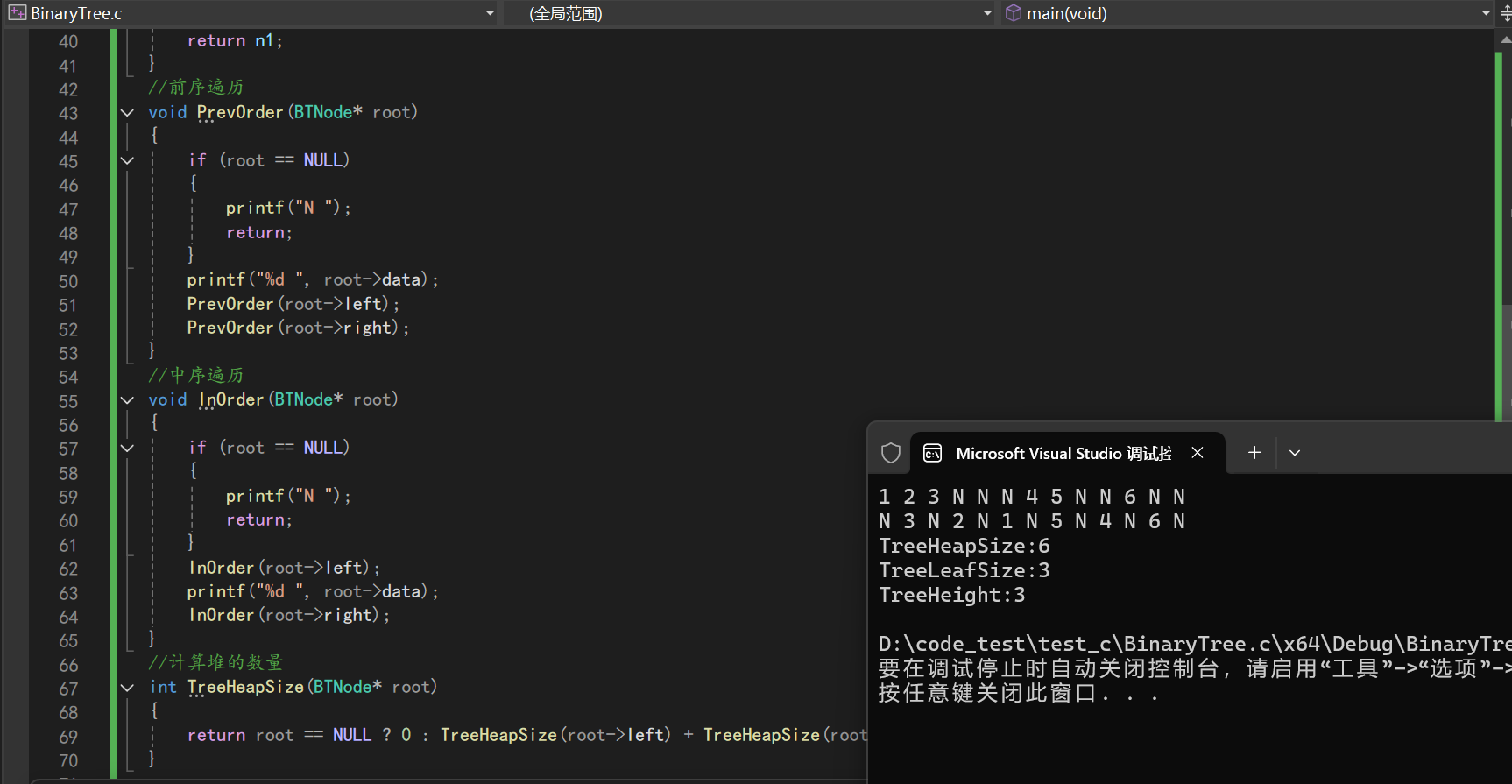Click the comment "//计算堆的数量"

coord(215,663)
